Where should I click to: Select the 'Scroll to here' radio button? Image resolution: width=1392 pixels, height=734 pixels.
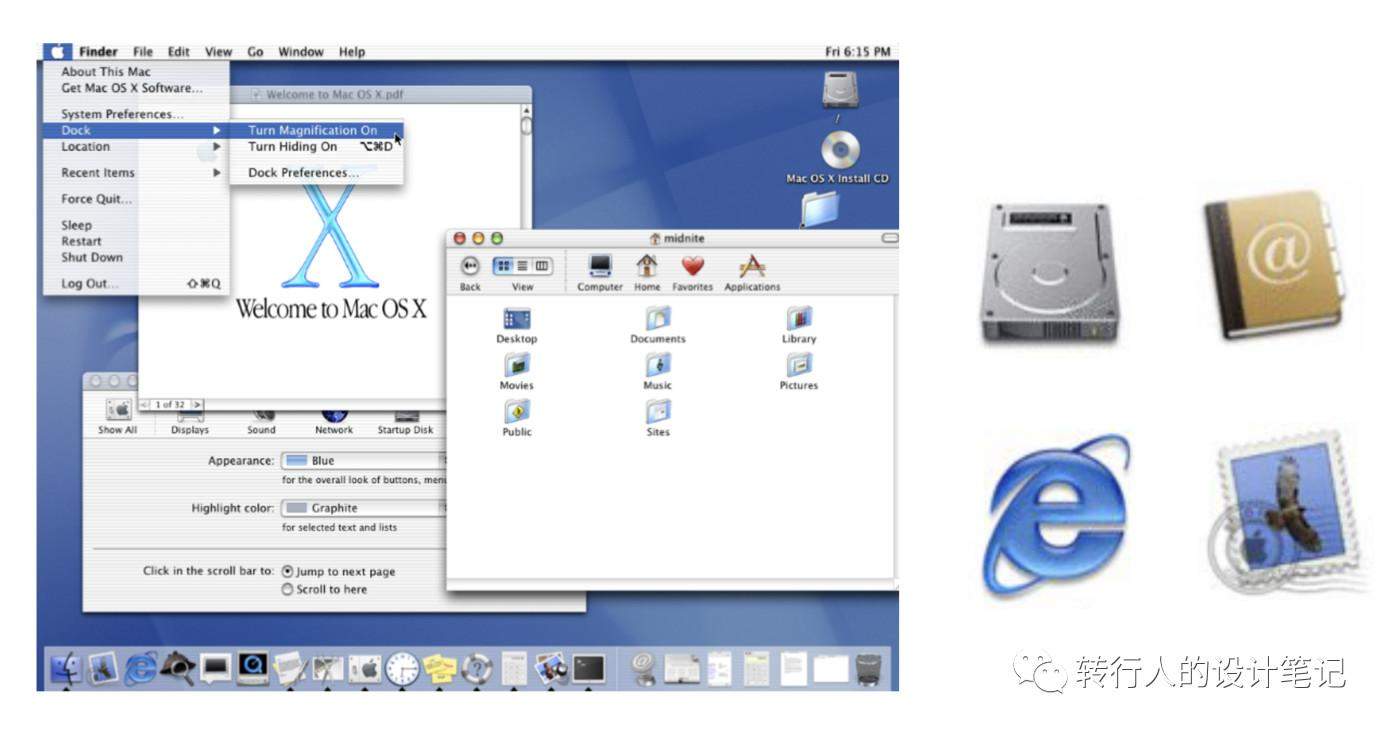[288, 590]
